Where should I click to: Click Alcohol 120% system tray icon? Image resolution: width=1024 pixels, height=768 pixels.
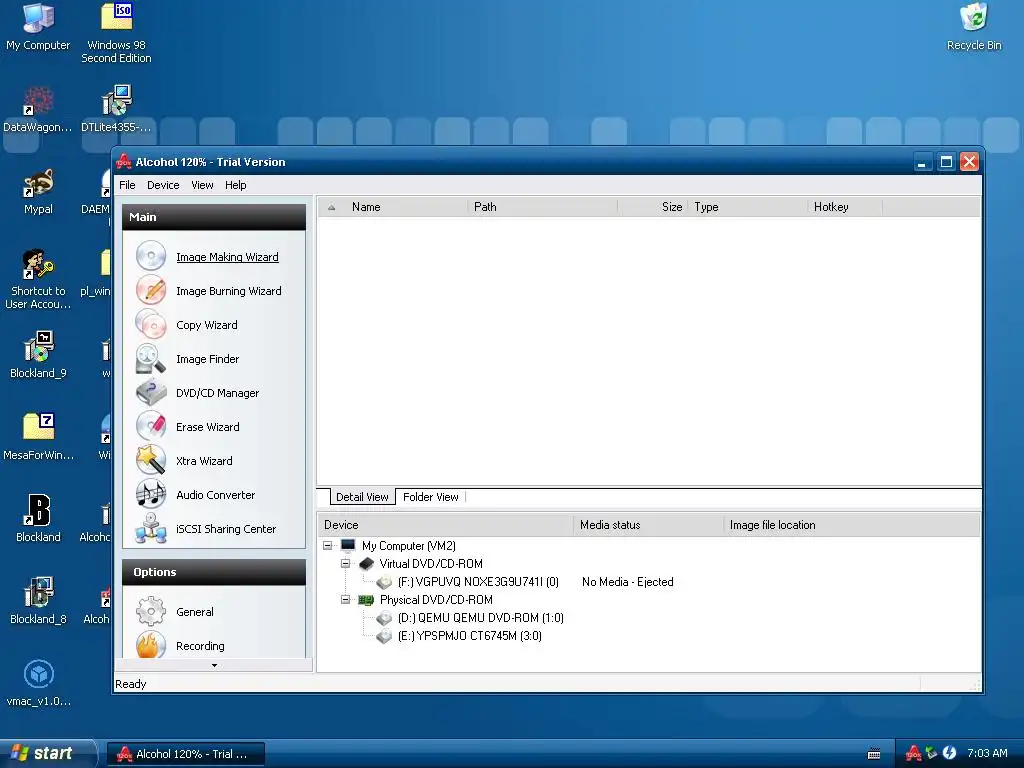[914, 753]
